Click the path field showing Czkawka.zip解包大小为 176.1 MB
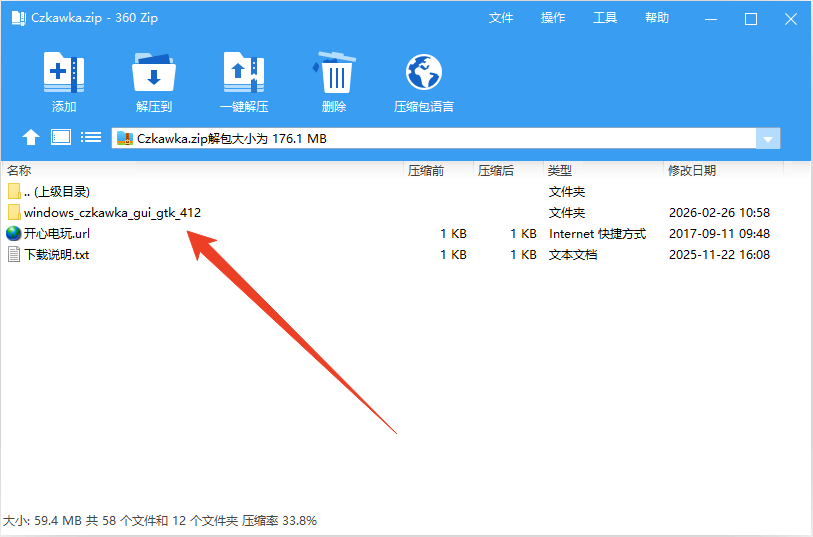 click(434, 138)
